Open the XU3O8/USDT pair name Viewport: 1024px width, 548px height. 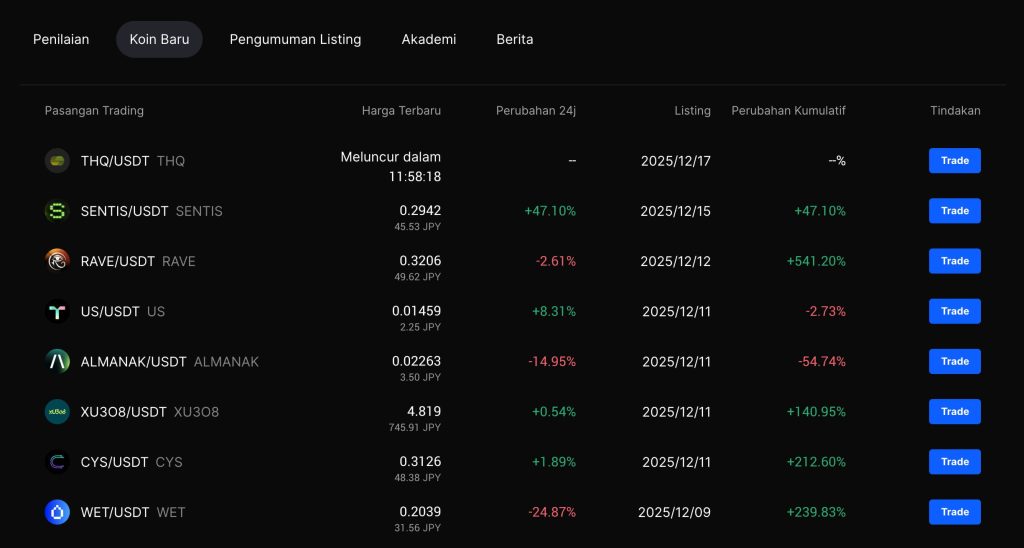(x=123, y=411)
